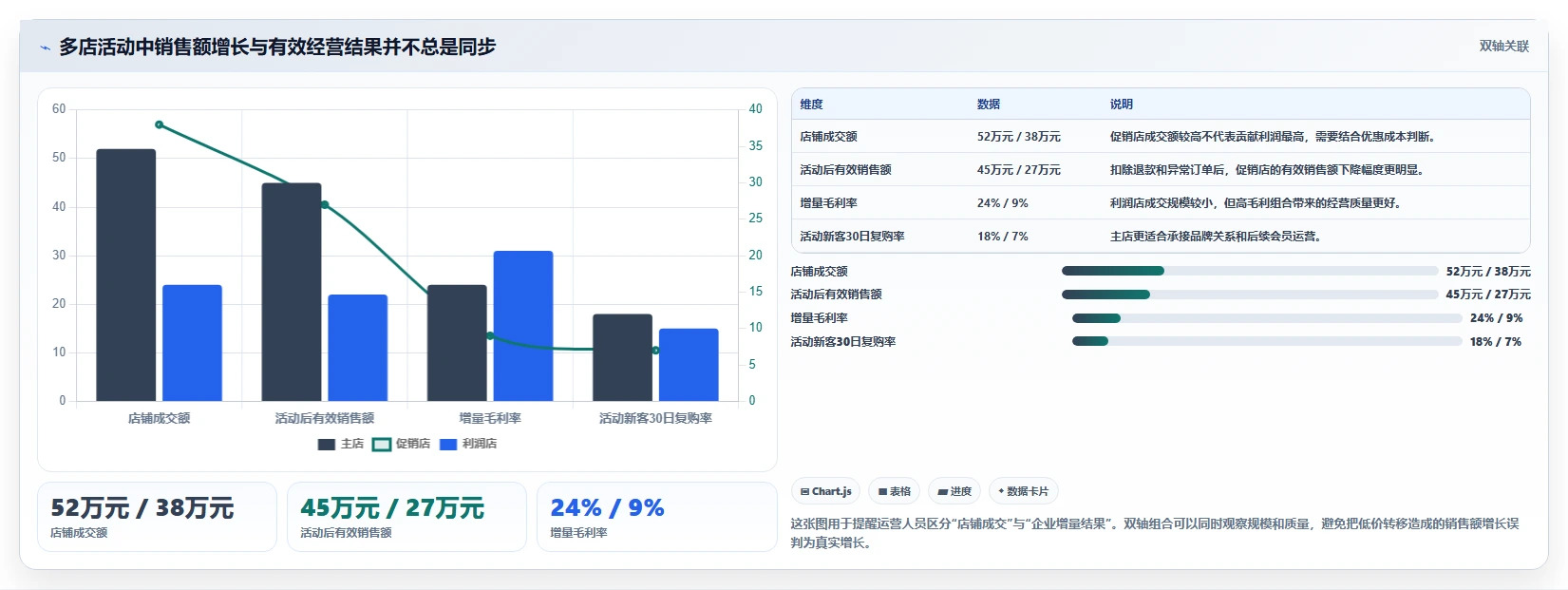The height and width of the screenshot is (590, 1568).
Task: Click the progress value 18% / 7%
Action: click(1496, 342)
